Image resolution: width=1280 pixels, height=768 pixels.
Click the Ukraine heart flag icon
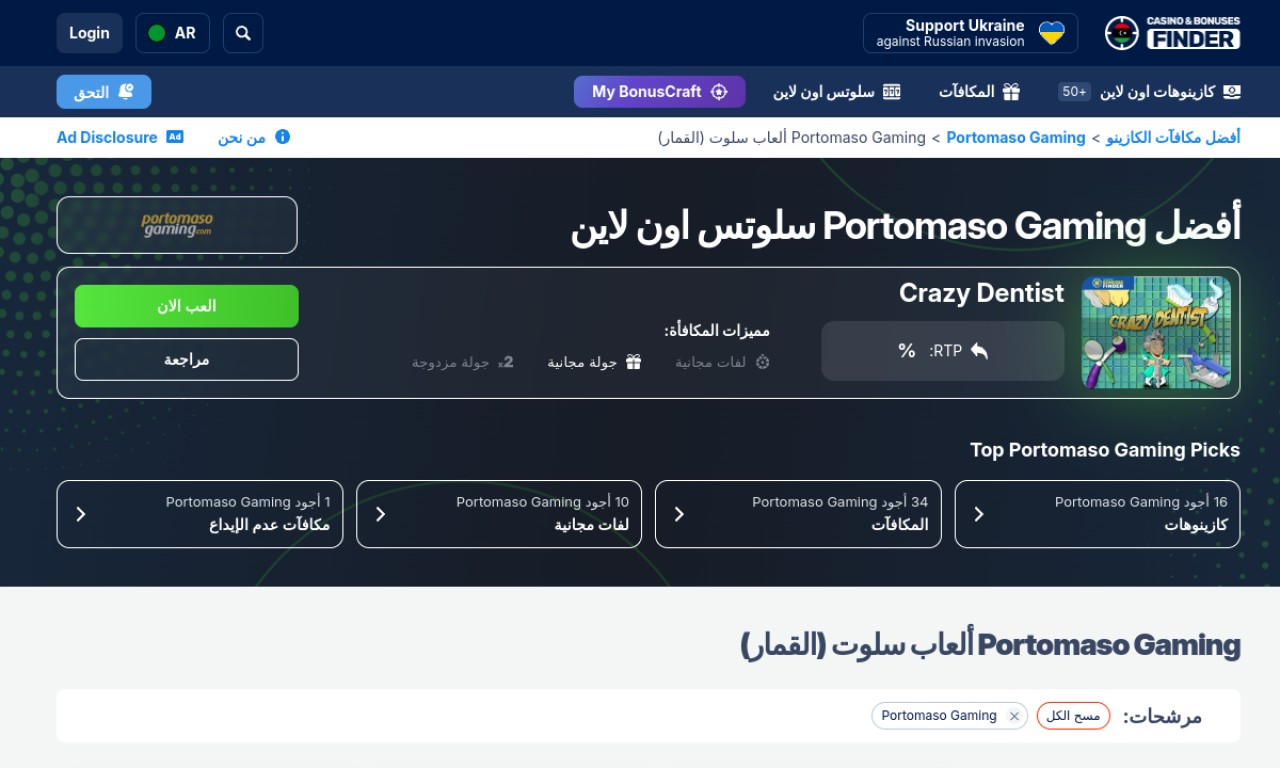1052,33
